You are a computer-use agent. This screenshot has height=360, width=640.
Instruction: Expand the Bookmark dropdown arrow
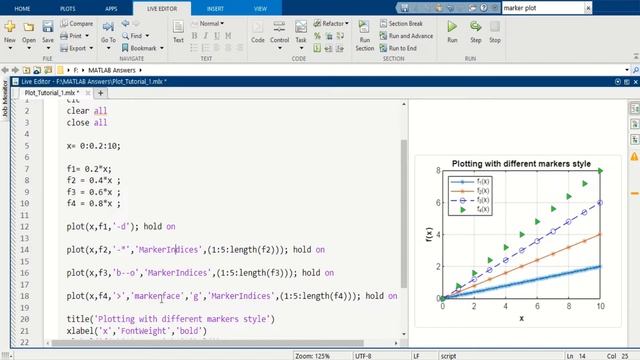coord(162,48)
